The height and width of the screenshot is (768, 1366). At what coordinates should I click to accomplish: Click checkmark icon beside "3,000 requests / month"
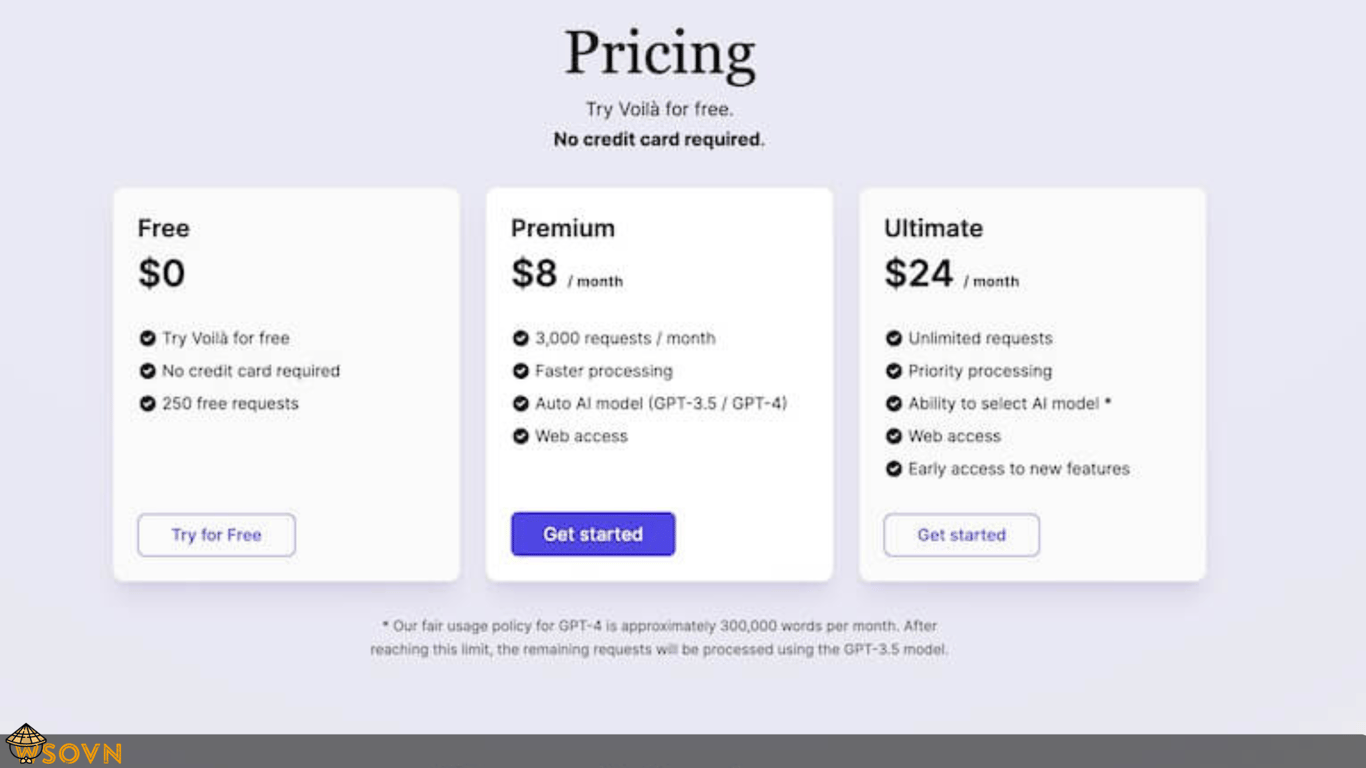coord(521,339)
